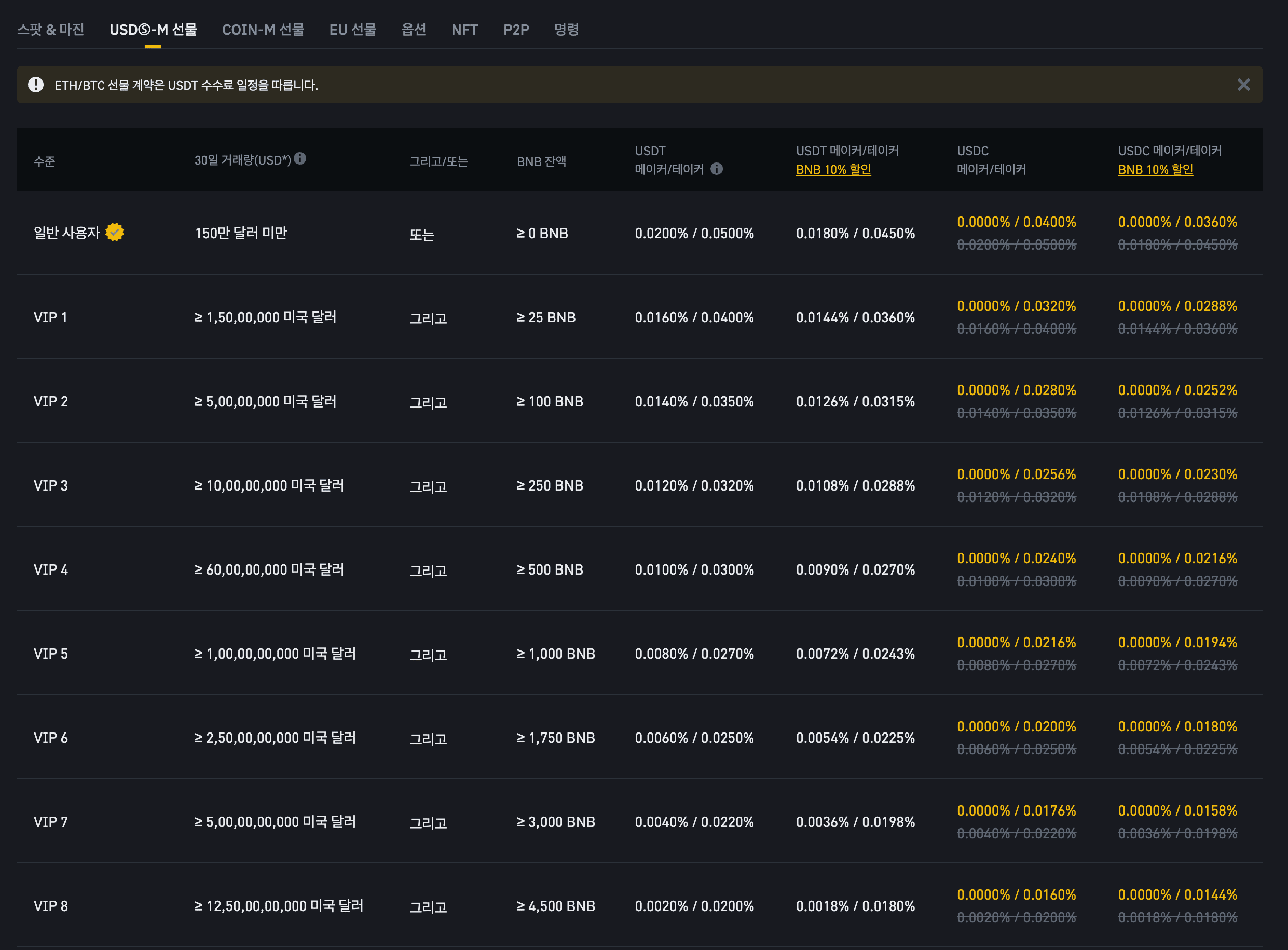This screenshot has width=1288, height=950.
Task: Go to the NFT tab
Action: [x=464, y=29]
